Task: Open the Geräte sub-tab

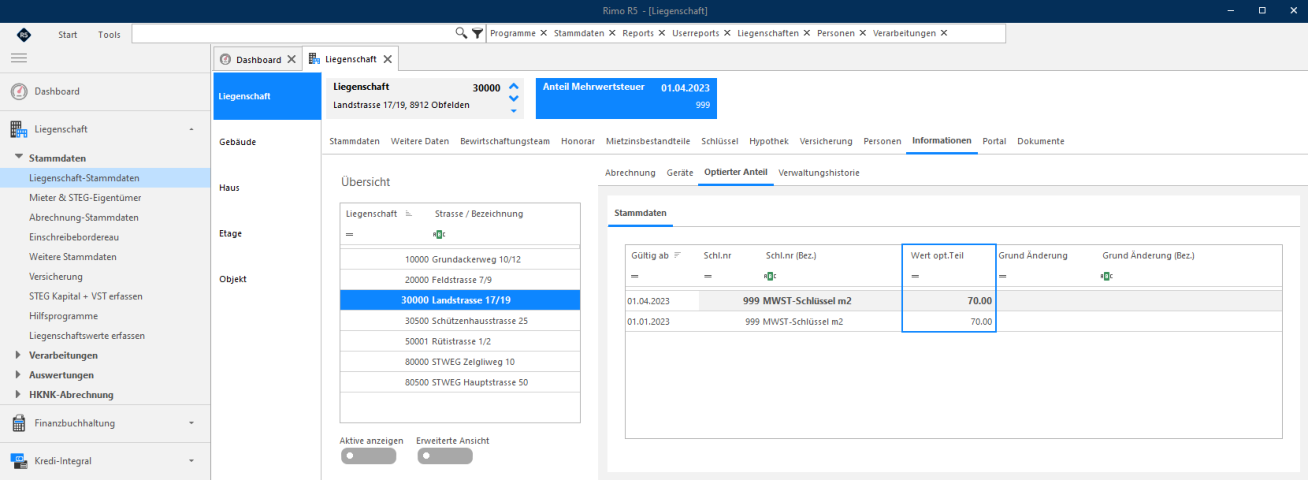Action: point(680,172)
